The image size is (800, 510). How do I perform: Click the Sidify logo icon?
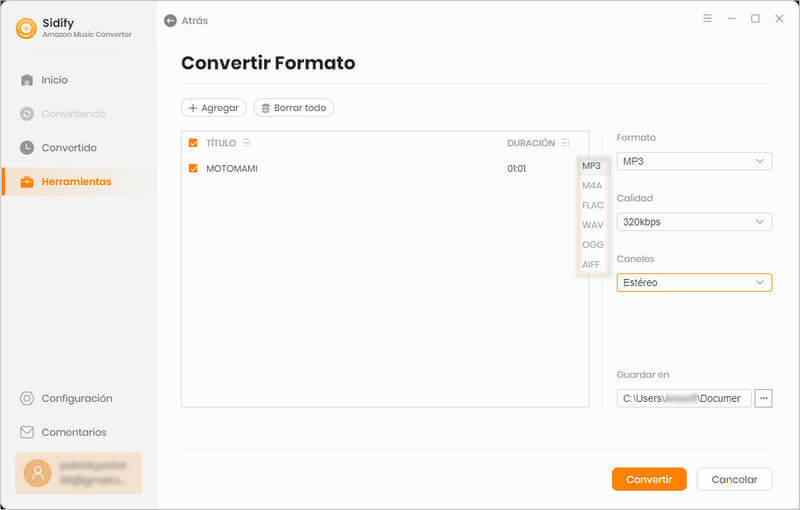pyautogui.click(x=26, y=28)
